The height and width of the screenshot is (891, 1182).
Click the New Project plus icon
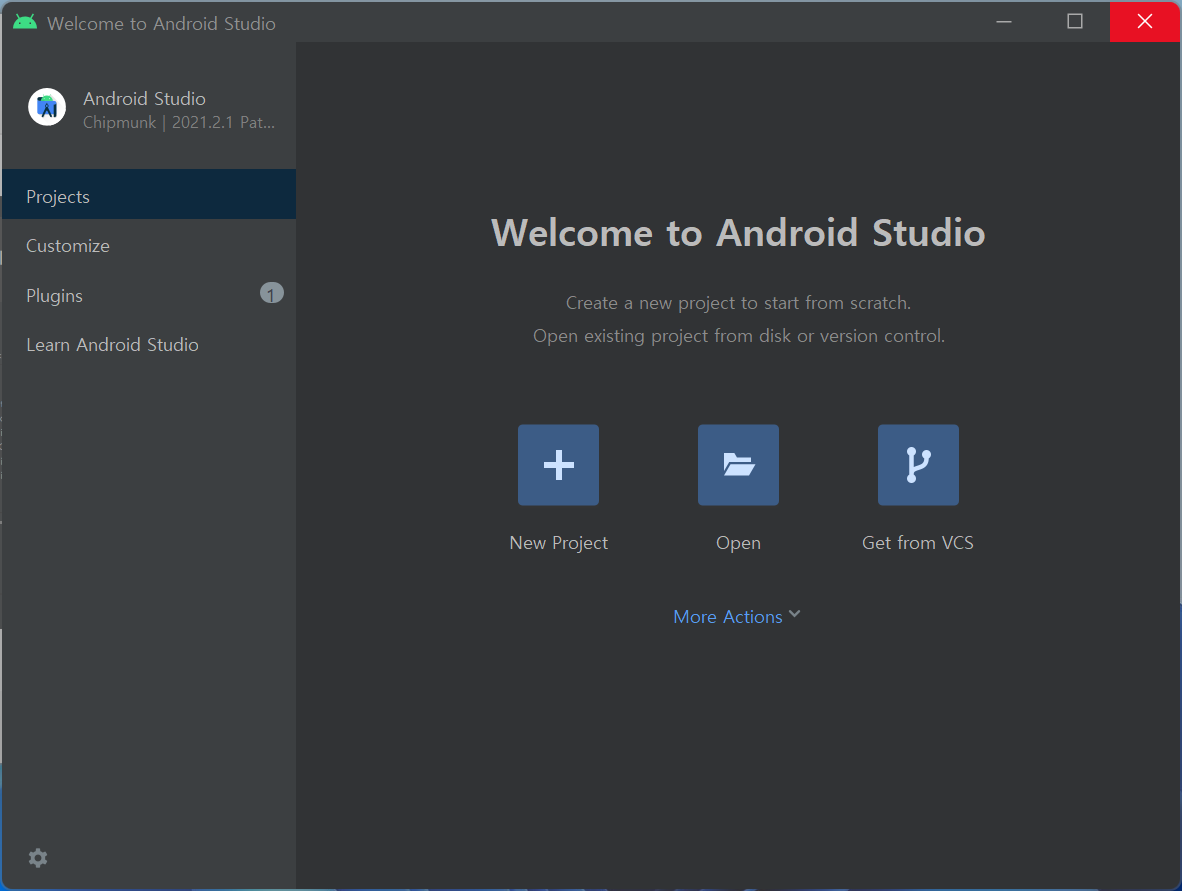coord(558,465)
